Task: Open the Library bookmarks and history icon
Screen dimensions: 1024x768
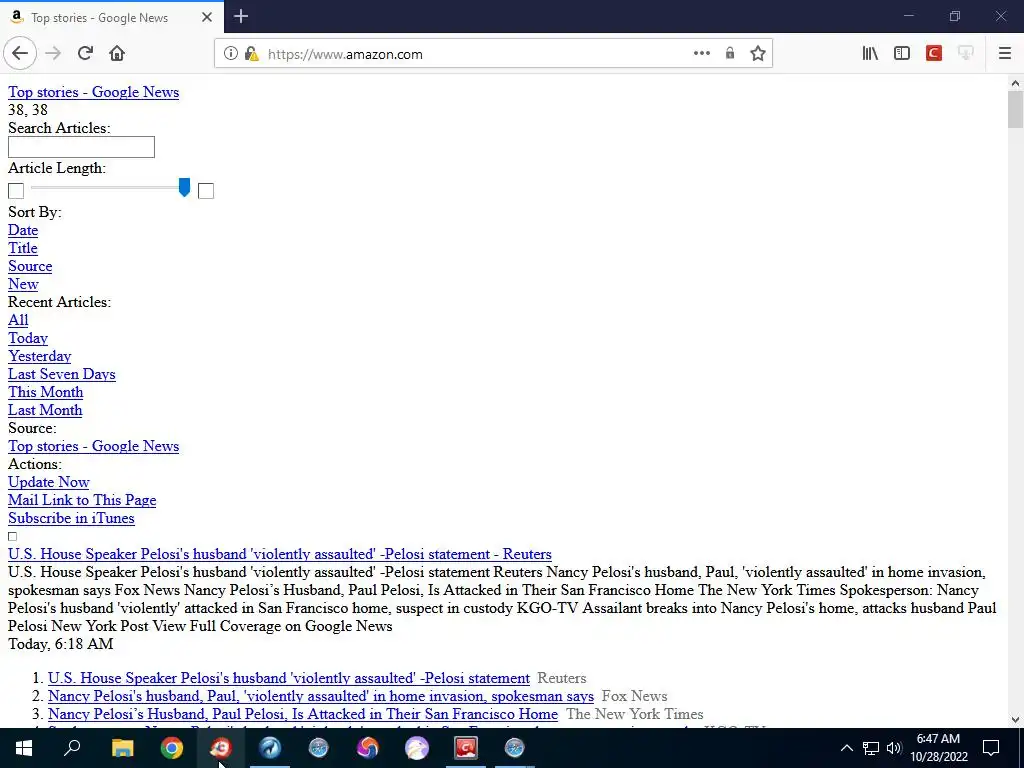Action: [870, 54]
